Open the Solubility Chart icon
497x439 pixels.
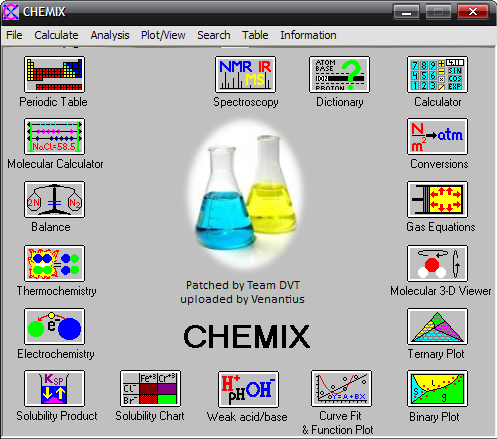point(150,388)
